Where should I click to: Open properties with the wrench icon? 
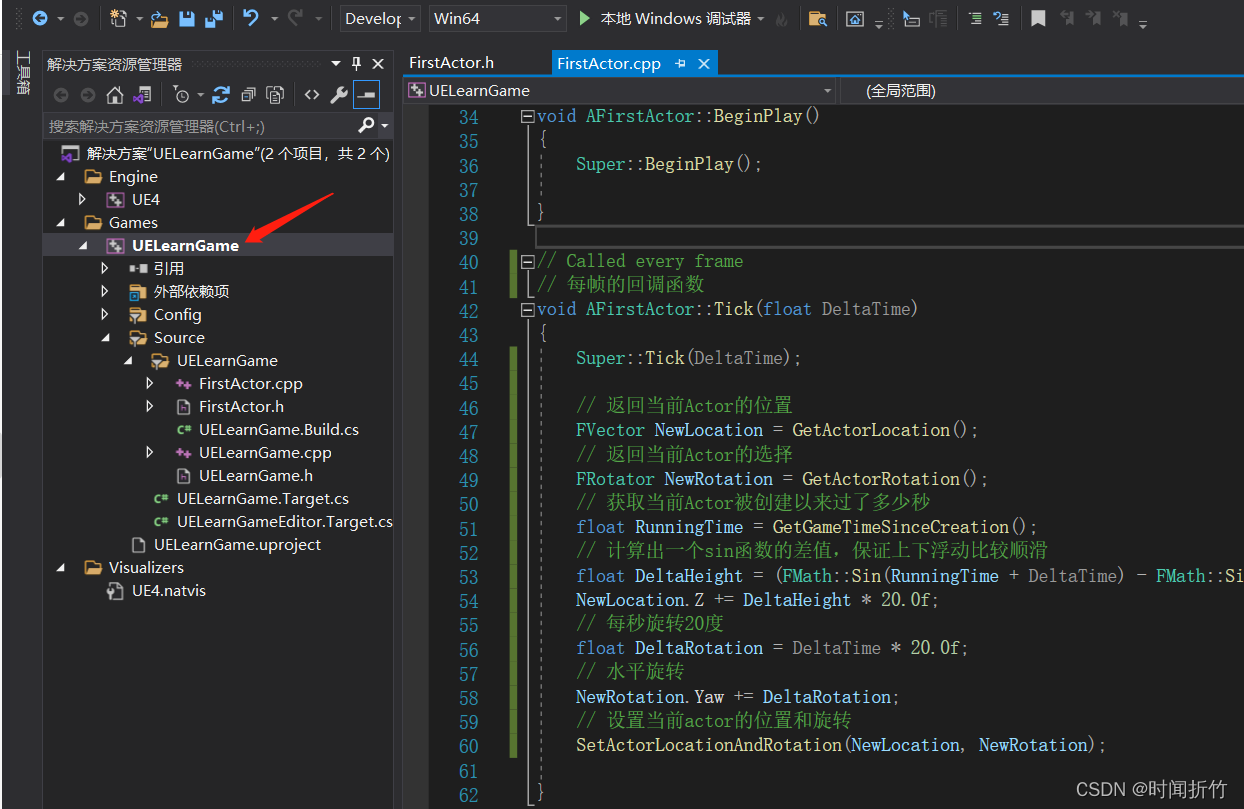click(339, 95)
